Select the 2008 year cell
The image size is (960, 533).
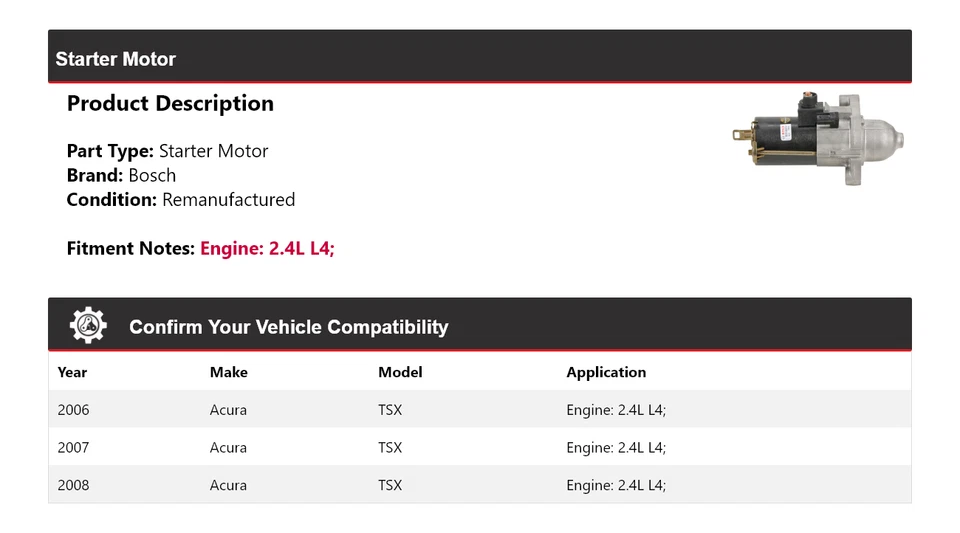tap(73, 485)
